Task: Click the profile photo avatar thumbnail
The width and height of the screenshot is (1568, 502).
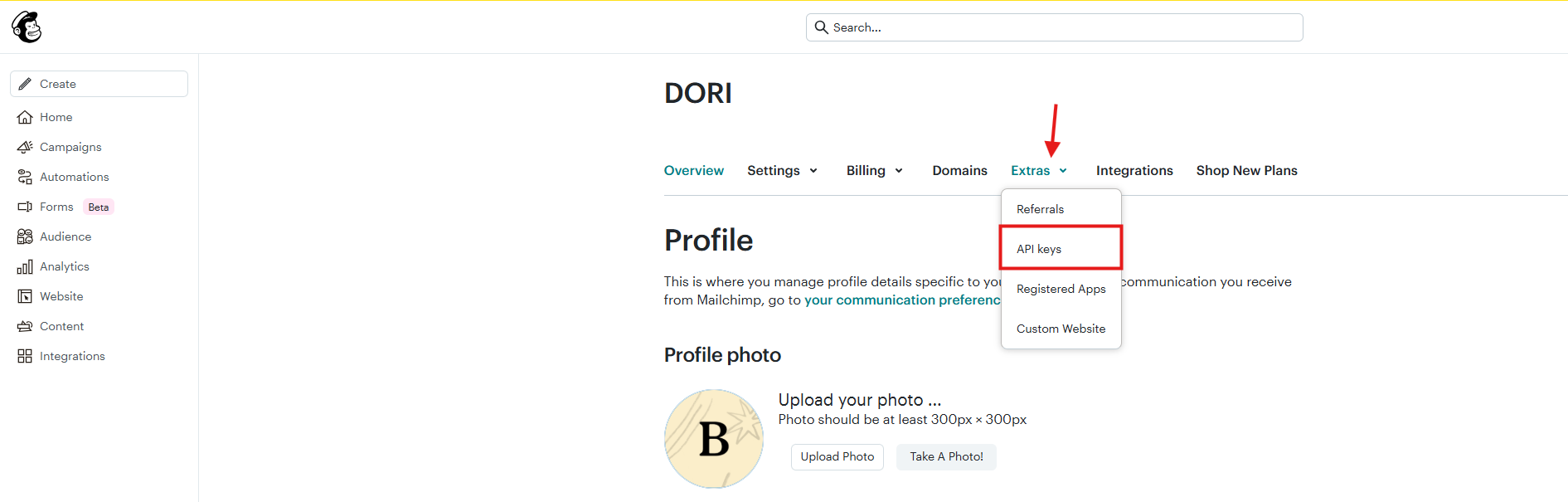Action: (713, 438)
